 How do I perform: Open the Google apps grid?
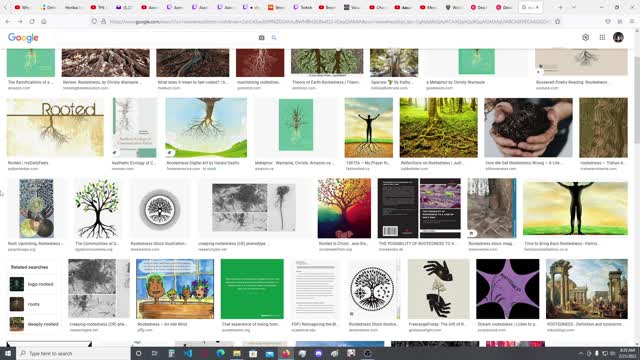[x=602, y=37]
